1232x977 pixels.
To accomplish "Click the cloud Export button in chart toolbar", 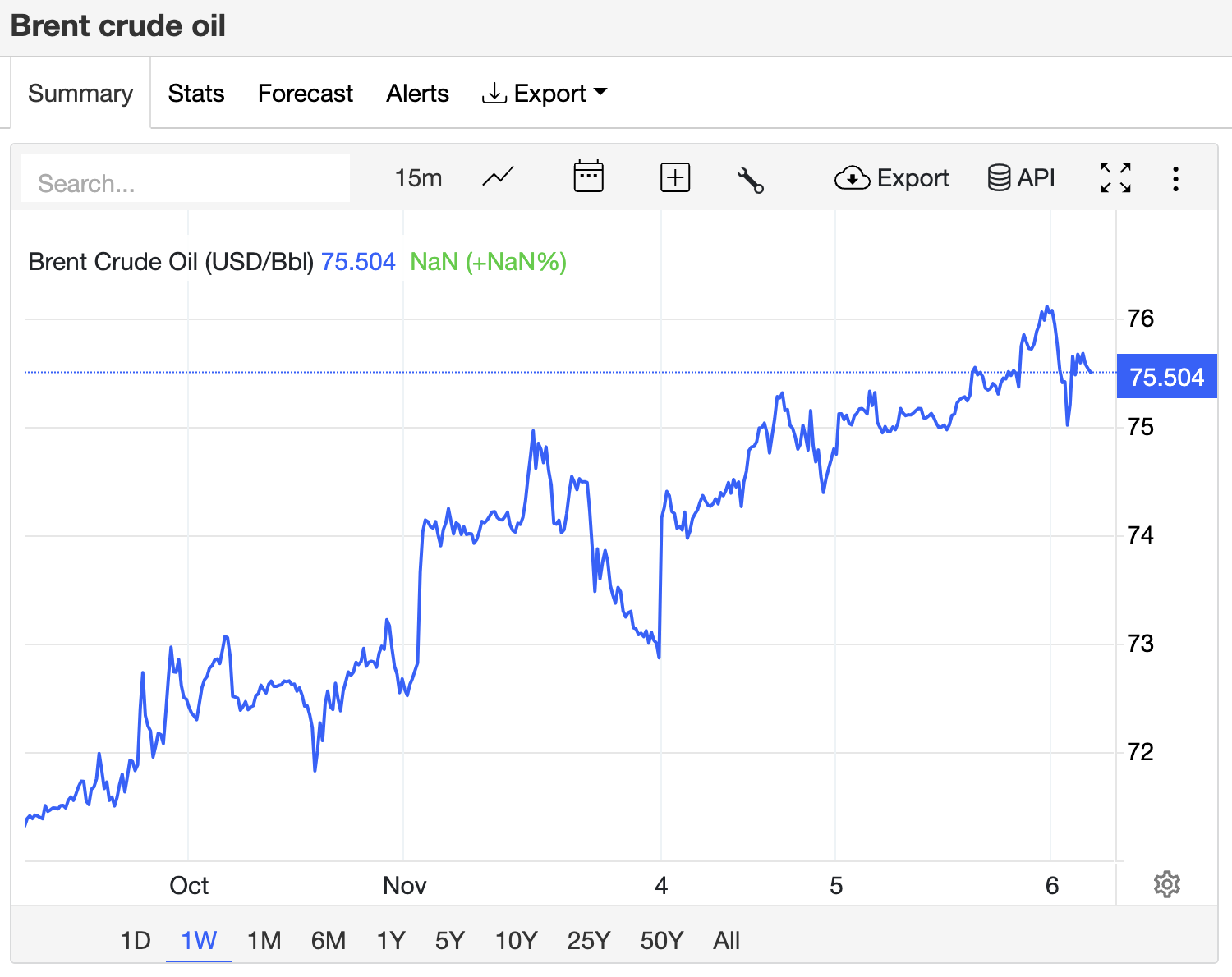I will click(x=892, y=177).
